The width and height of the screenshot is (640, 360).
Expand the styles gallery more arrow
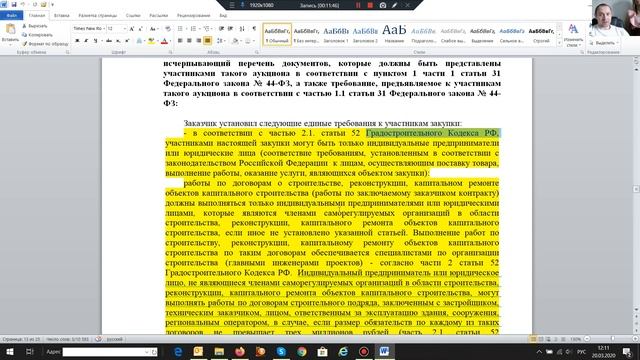pos(559,42)
